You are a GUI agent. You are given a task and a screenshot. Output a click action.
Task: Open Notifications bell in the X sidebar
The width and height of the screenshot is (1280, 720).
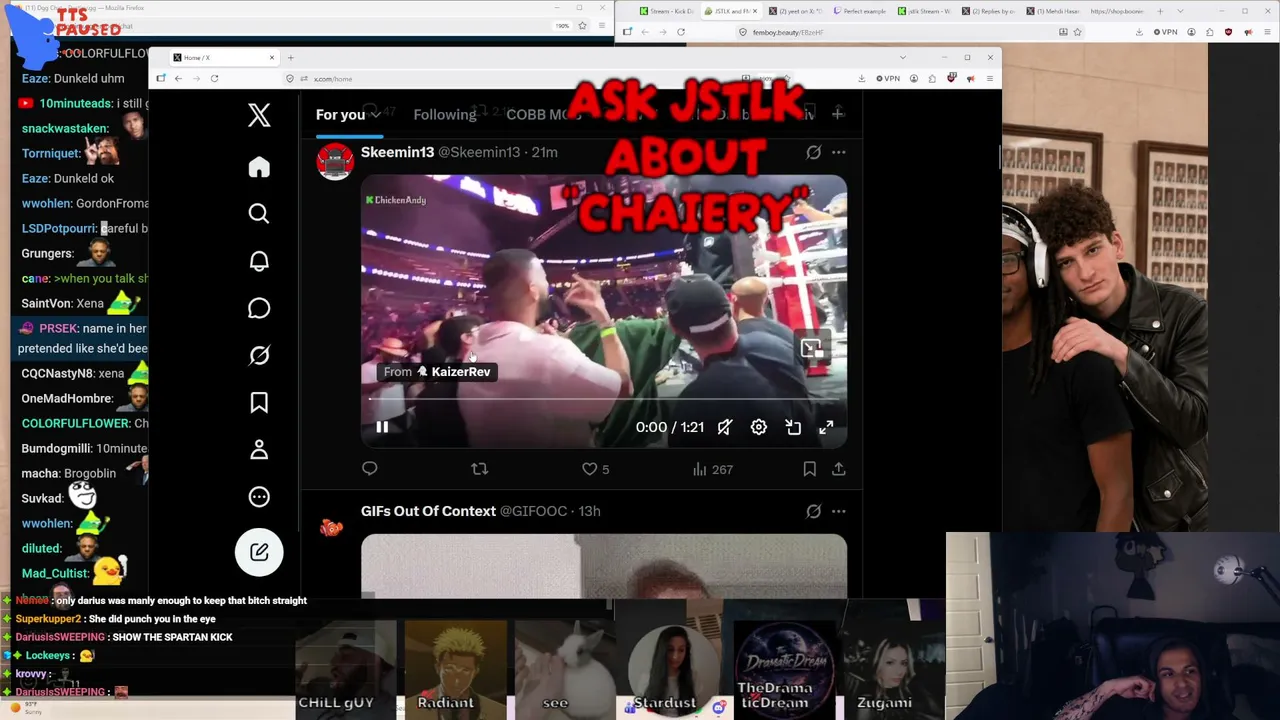pos(259,261)
